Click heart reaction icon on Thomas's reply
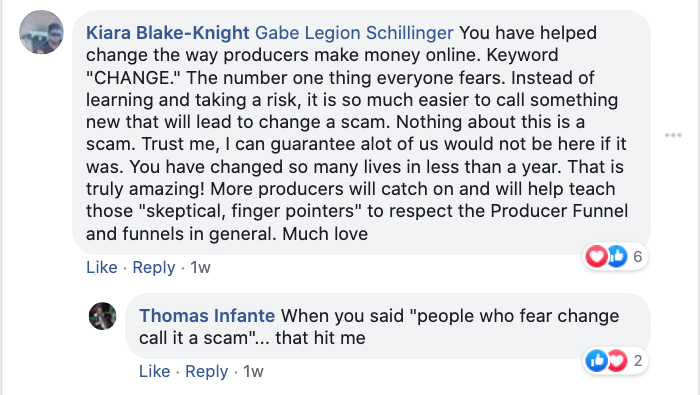Screen dimensions: 700x395 [617, 361]
